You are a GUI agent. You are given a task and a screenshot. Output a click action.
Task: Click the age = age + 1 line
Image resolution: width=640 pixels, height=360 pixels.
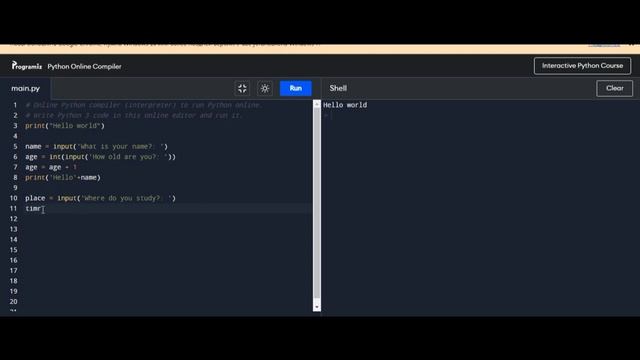(51, 167)
